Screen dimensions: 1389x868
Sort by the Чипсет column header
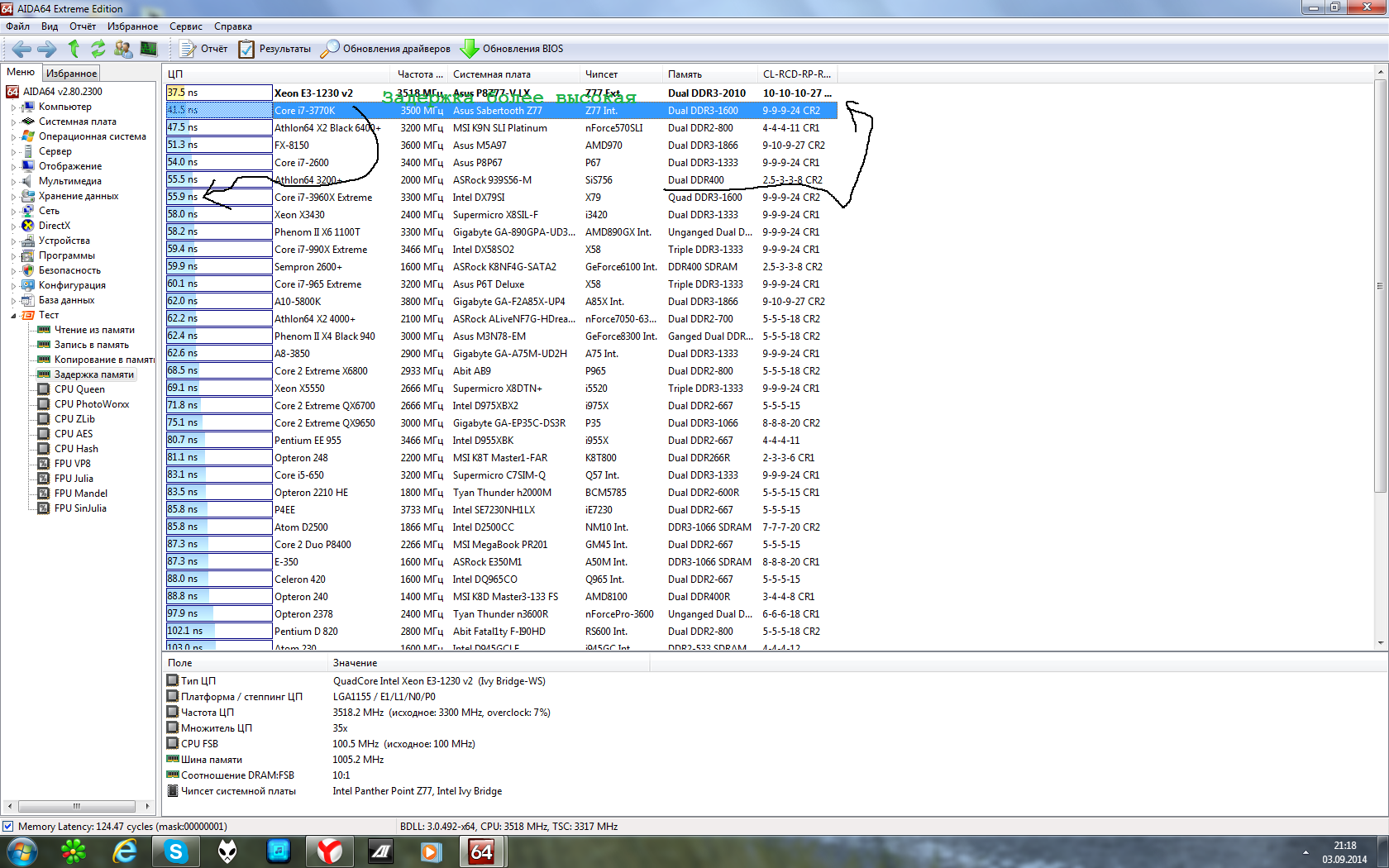click(x=621, y=74)
